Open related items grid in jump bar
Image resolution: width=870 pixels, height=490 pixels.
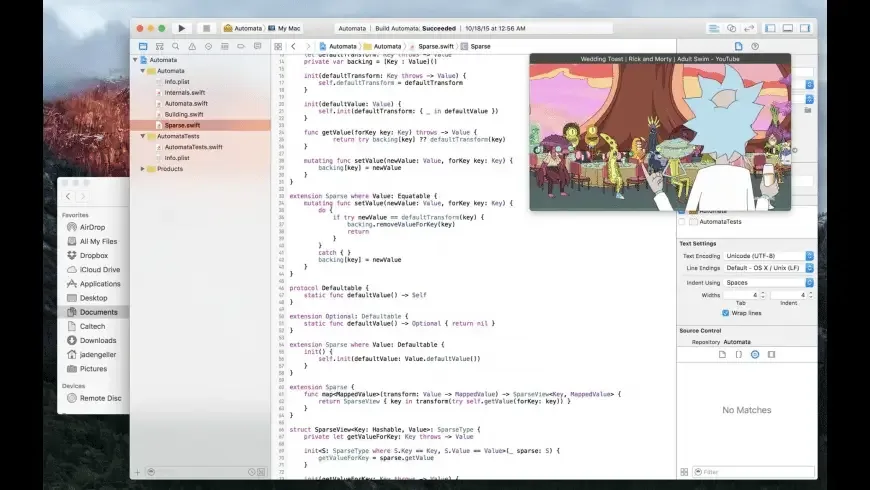(x=278, y=47)
